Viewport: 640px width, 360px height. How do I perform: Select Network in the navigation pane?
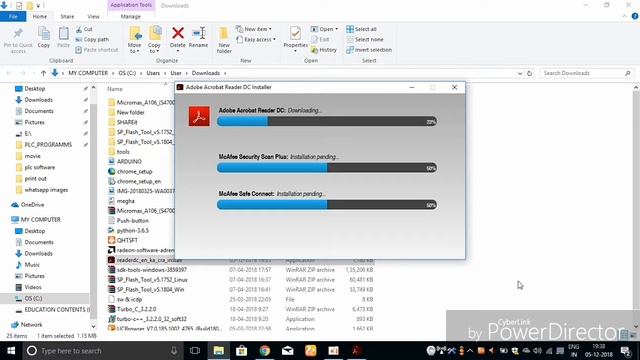[x=28, y=324]
